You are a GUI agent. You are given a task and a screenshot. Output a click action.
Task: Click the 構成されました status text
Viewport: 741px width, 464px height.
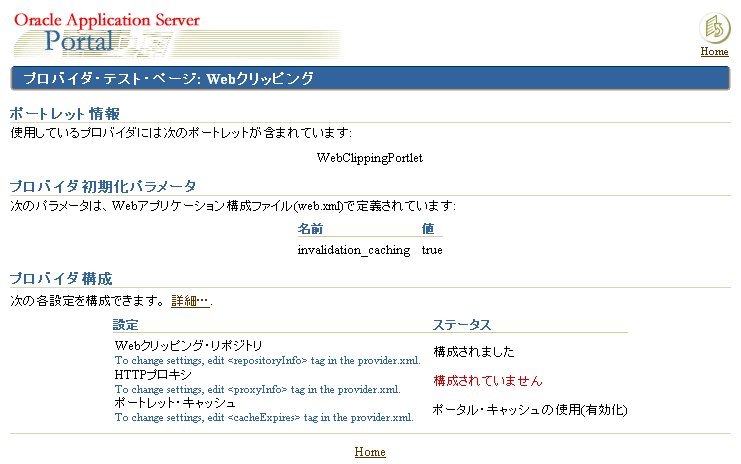coord(474,352)
